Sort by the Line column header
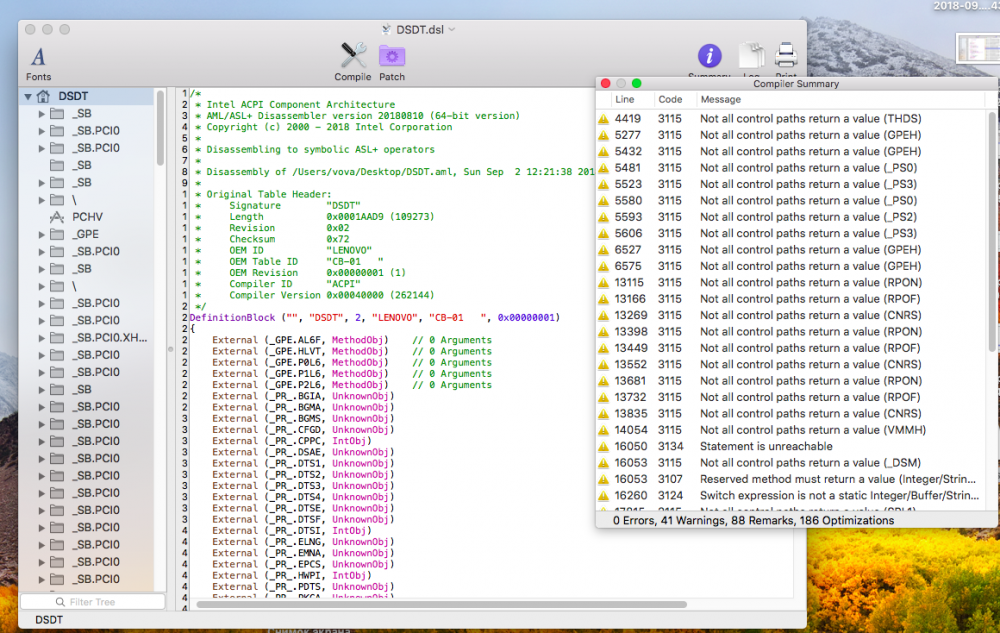This screenshot has width=1000, height=633. point(625,99)
